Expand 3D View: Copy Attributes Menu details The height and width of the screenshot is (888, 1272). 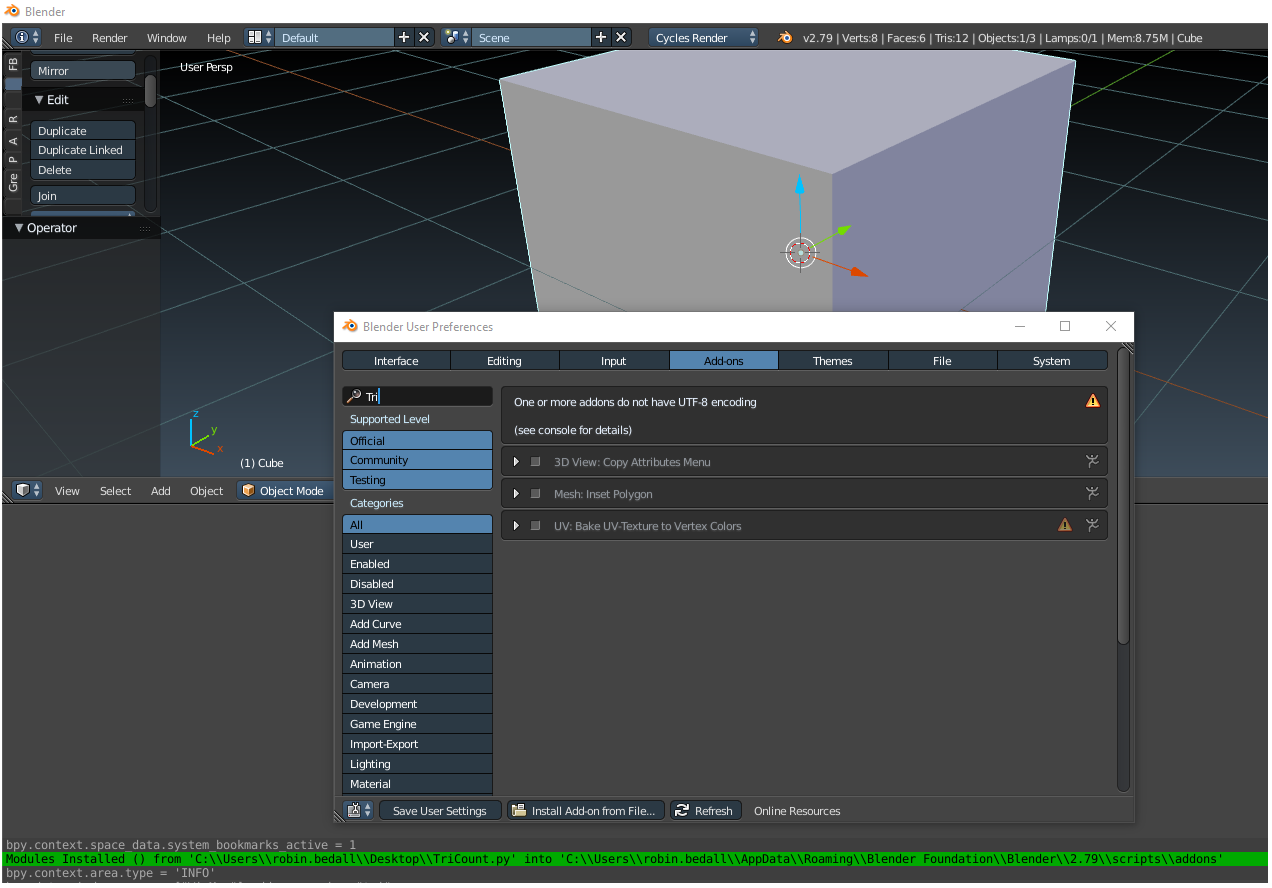(x=516, y=462)
